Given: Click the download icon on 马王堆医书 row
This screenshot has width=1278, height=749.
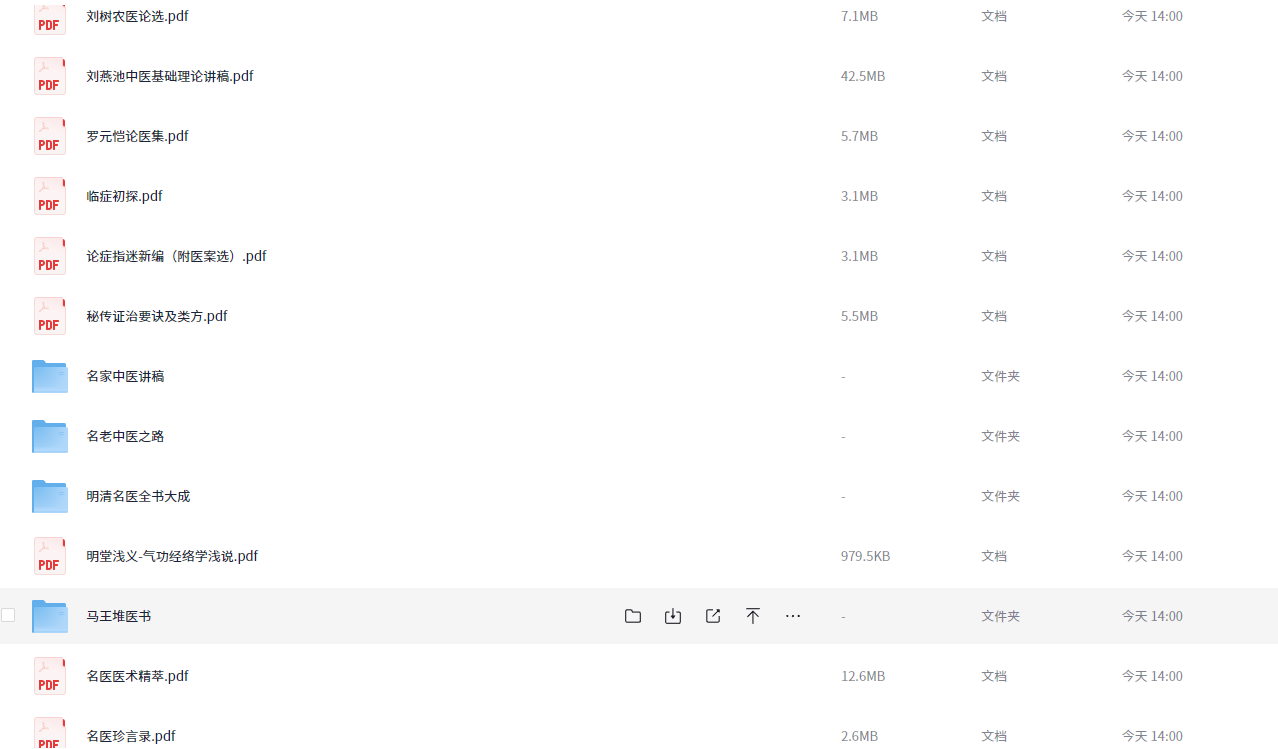Looking at the screenshot, I should pyautogui.click(x=673, y=616).
